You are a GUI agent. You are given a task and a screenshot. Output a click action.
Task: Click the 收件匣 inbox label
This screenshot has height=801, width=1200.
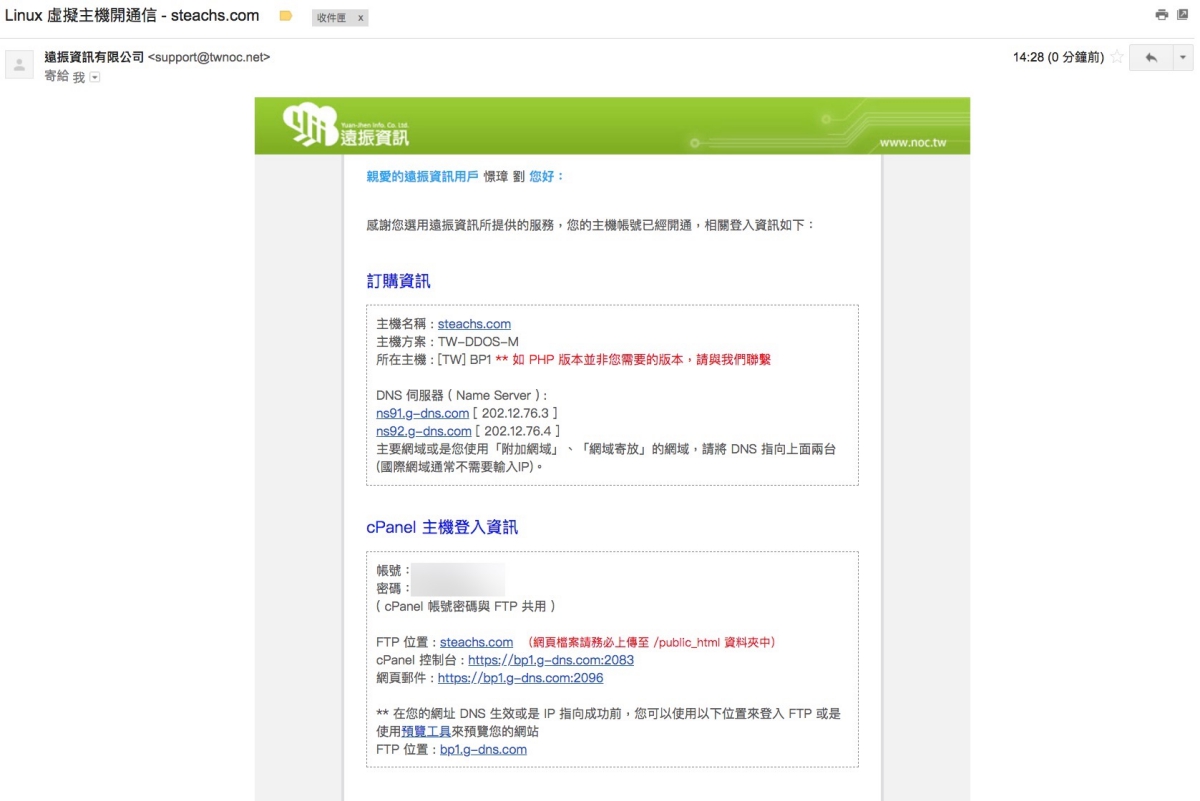331,18
